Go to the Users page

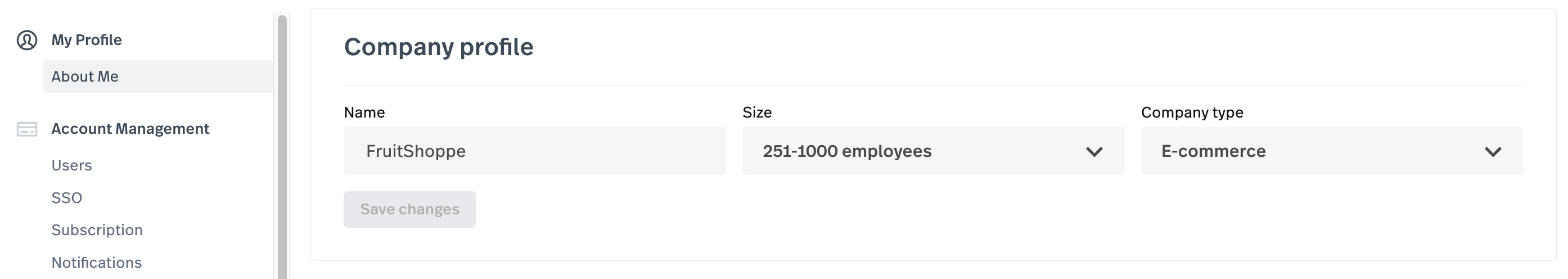[x=72, y=166]
